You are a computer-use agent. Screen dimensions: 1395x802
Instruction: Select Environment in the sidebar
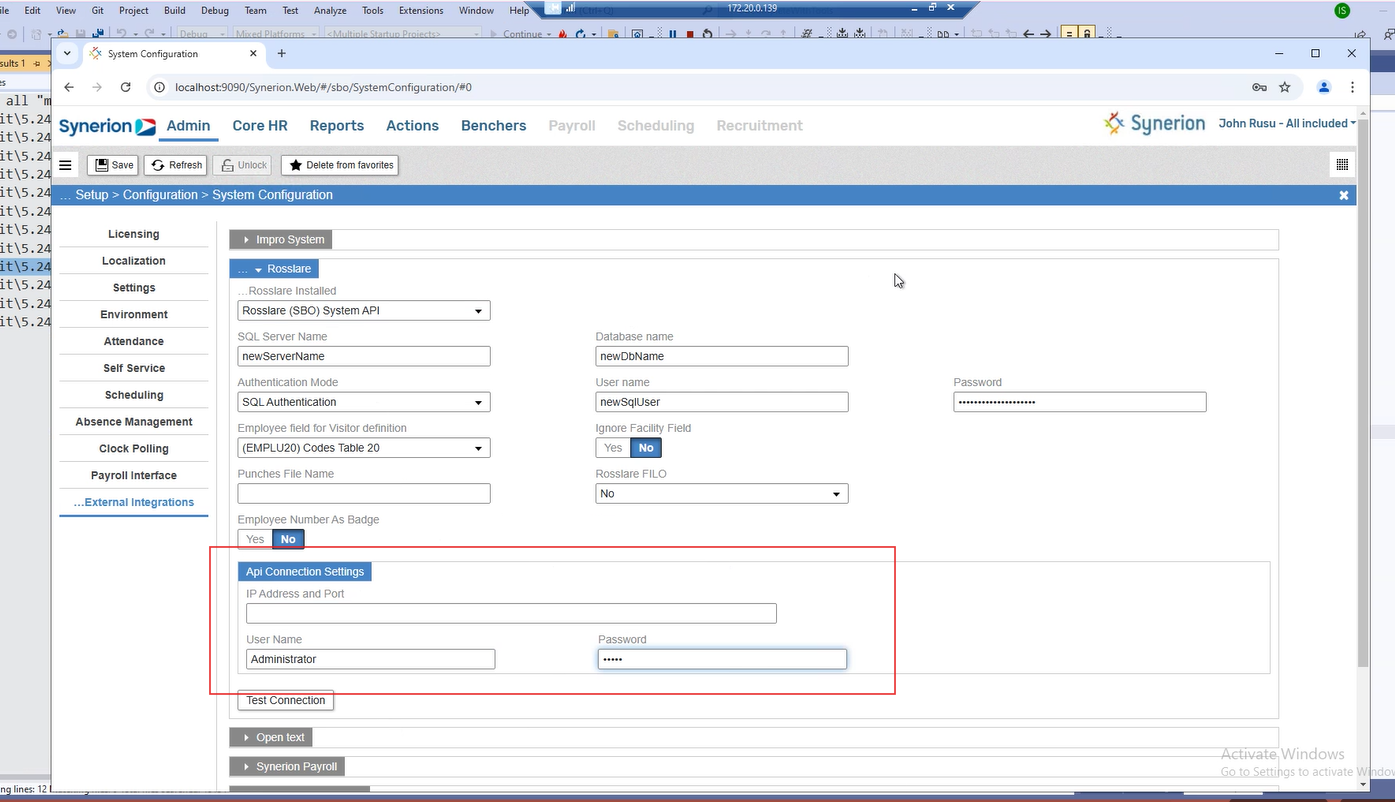pyautogui.click(x=134, y=315)
